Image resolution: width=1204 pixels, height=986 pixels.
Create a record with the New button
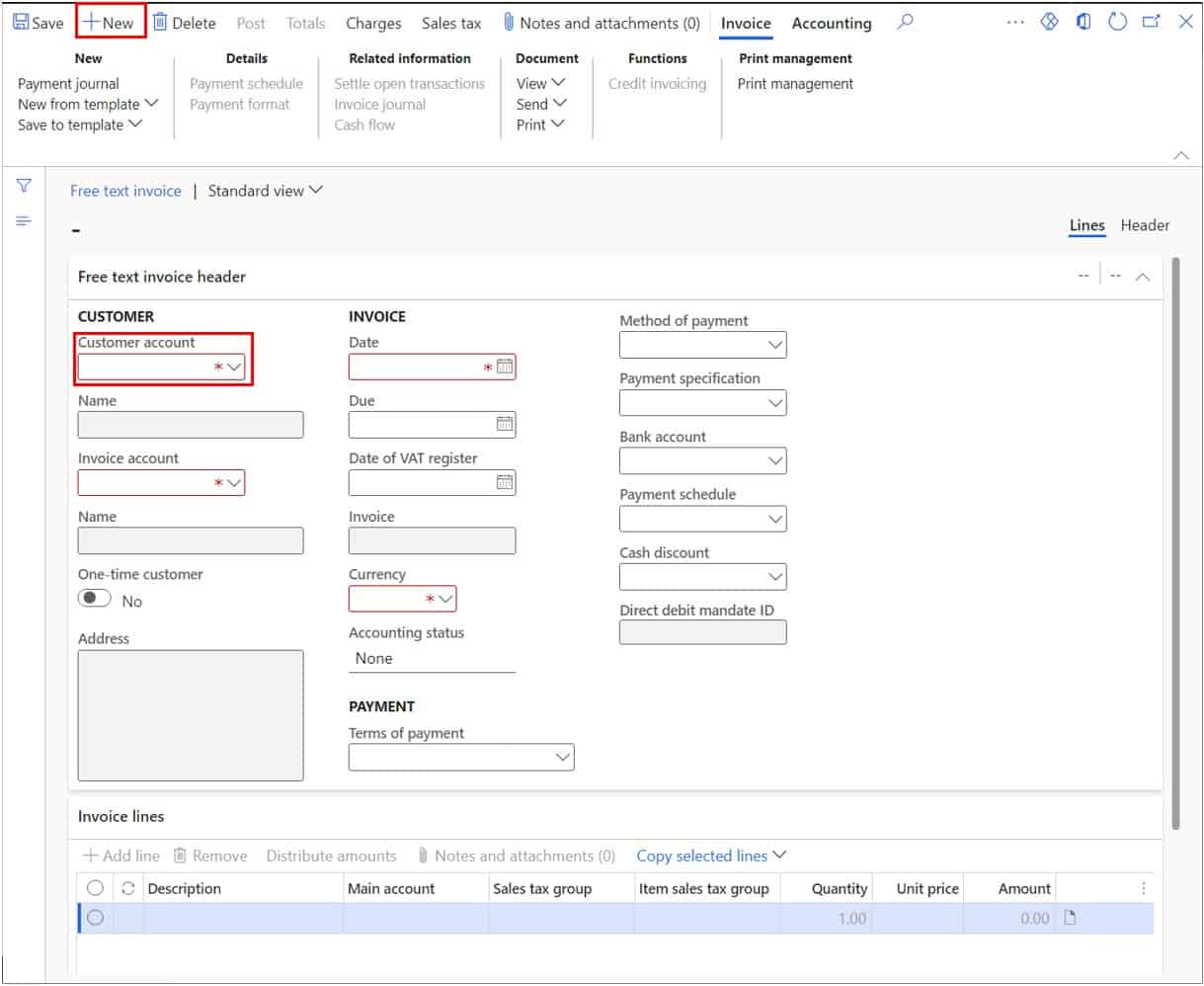click(x=109, y=22)
